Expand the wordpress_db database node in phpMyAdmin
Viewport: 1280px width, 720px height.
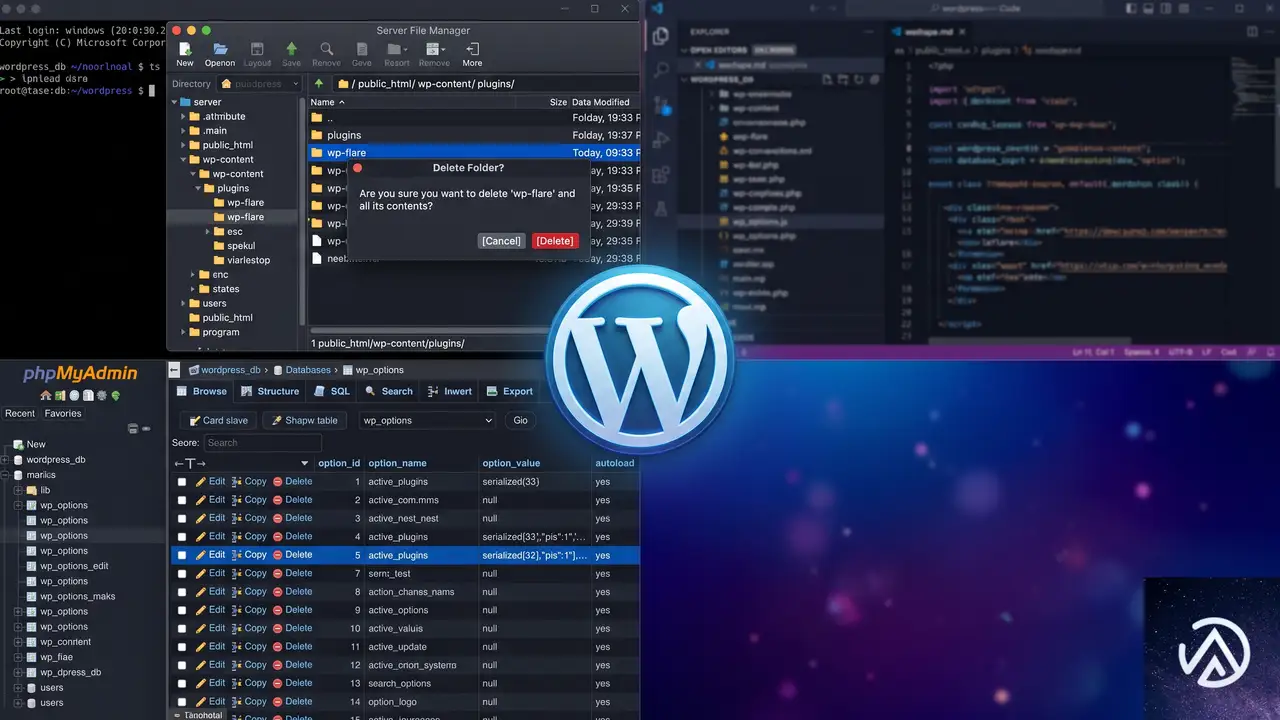click(5, 460)
